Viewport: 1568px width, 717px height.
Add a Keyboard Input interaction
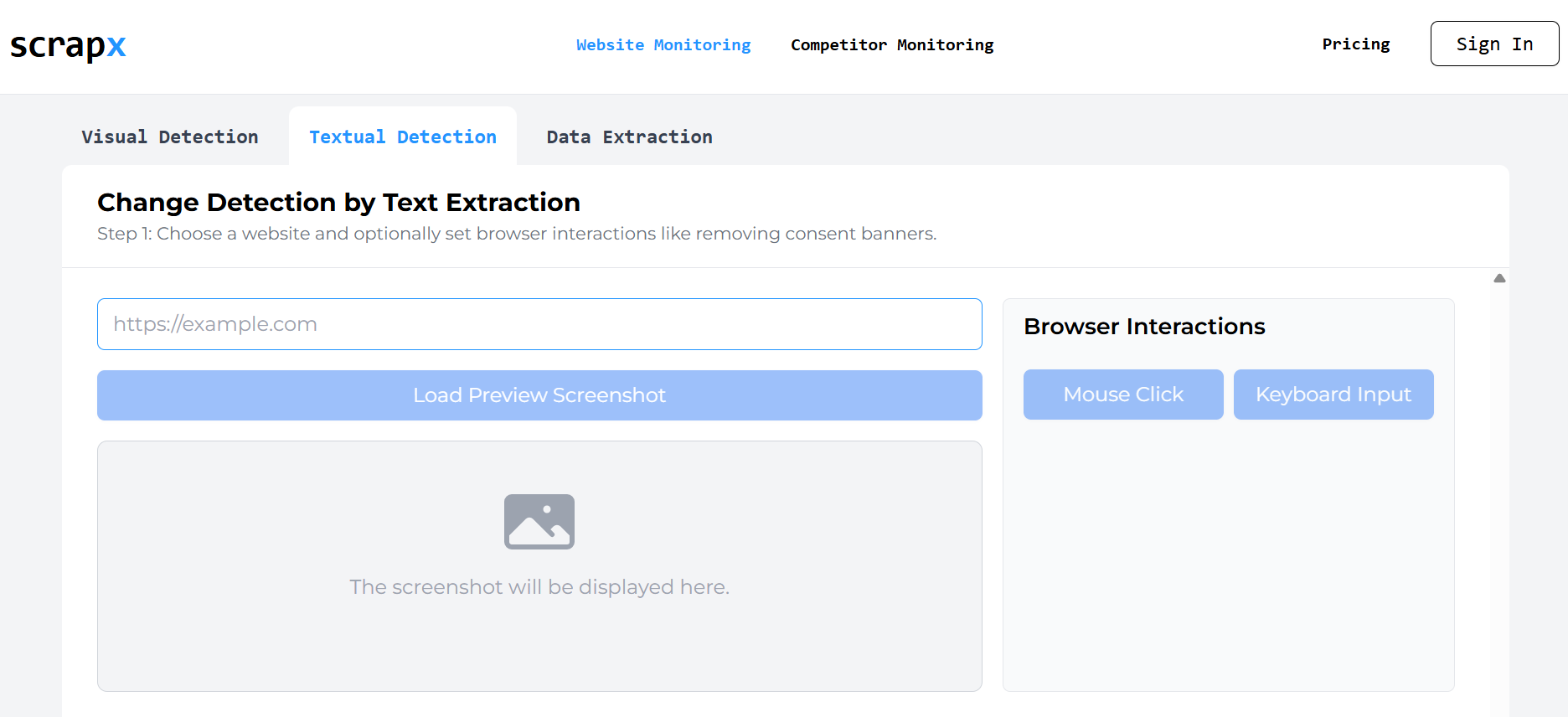pyautogui.click(x=1333, y=395)
